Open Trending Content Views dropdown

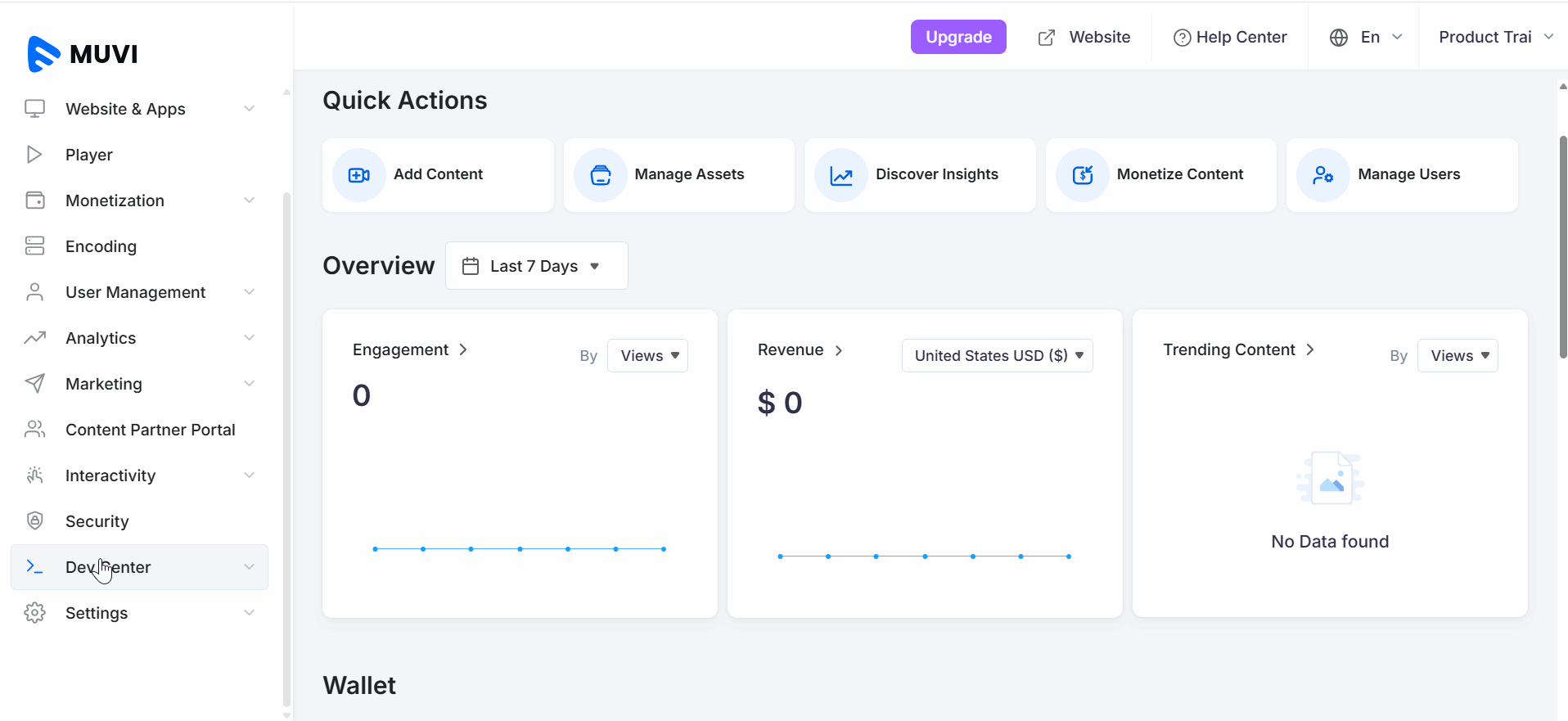point(1457,356)
